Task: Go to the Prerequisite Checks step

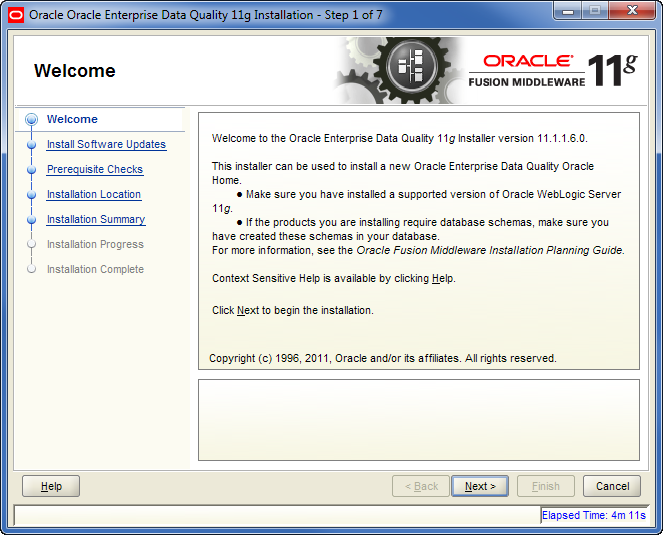Action: coord(95,170)
